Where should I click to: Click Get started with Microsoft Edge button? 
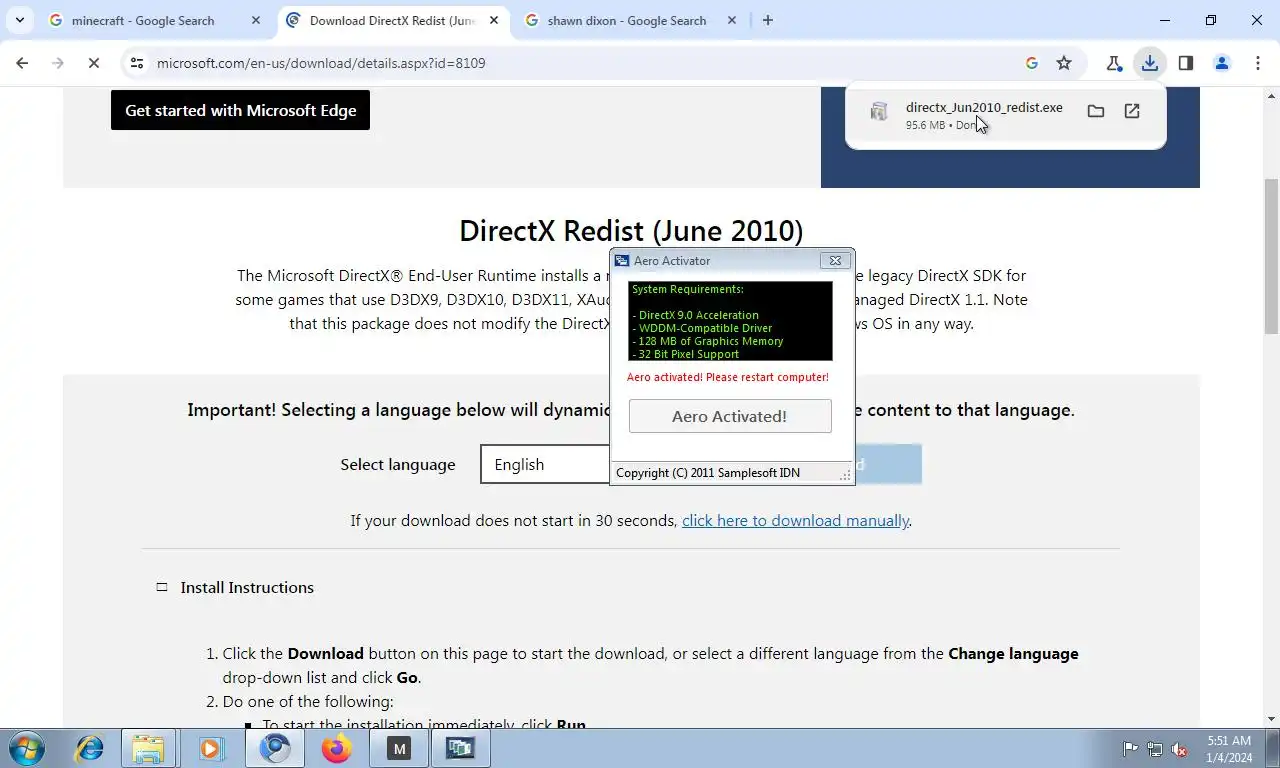pyautogui.click(x=240, y=110)
